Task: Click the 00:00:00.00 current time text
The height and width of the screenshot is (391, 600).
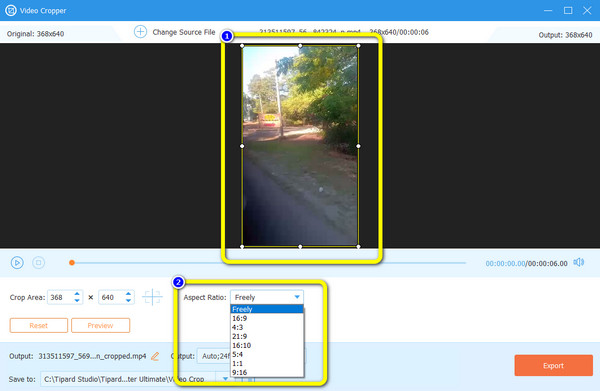Action: click(505, 264)
